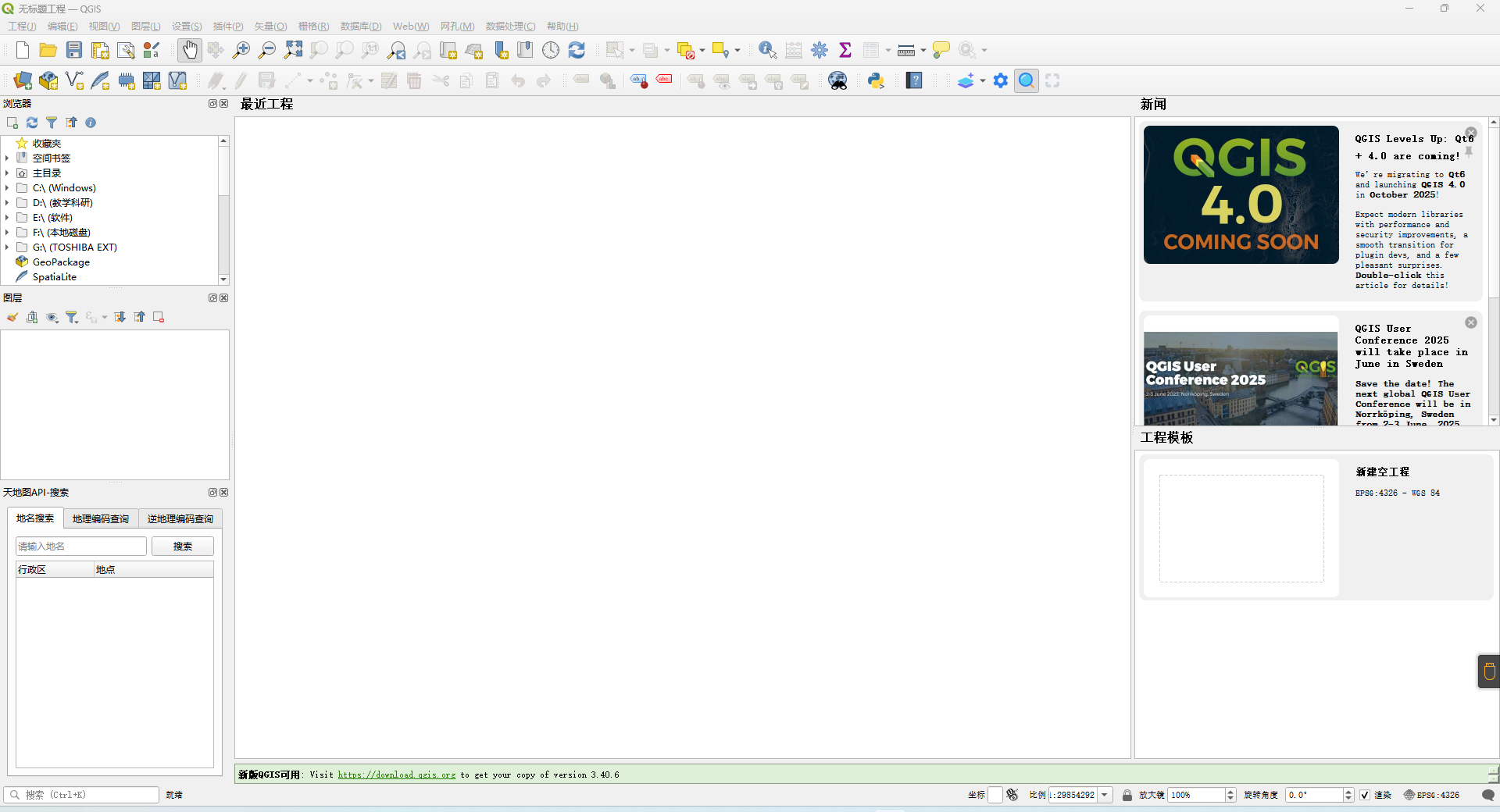The width and height of the screenshot is (1500, 812).
Task: Open the 图层(L) menu
Action: tap(146, 27)
